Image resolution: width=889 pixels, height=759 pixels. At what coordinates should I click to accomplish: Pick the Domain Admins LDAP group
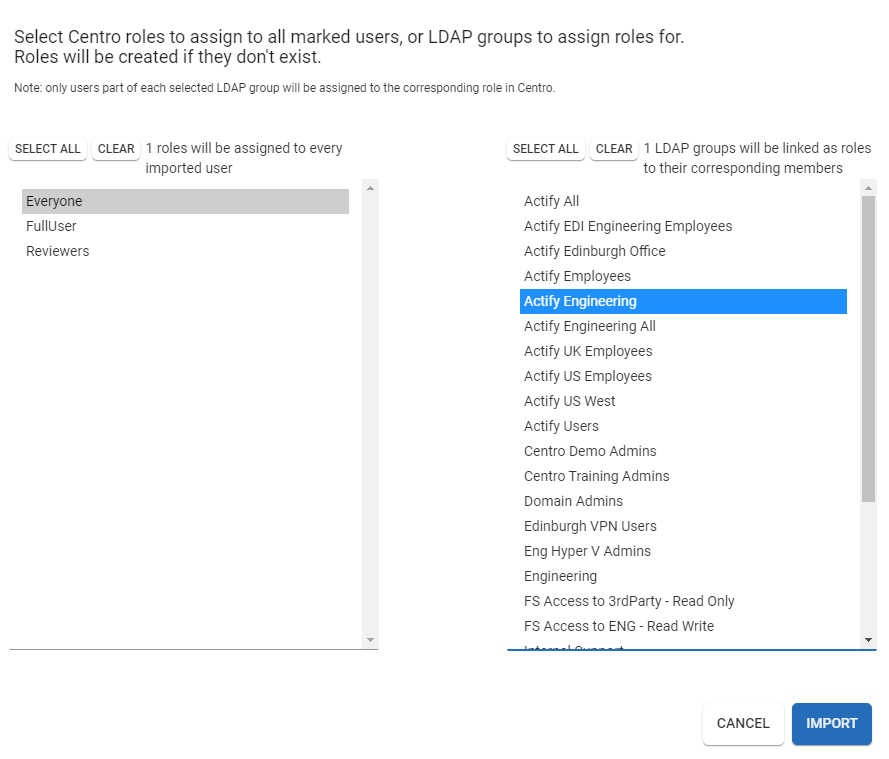click(x=573, y=501)
